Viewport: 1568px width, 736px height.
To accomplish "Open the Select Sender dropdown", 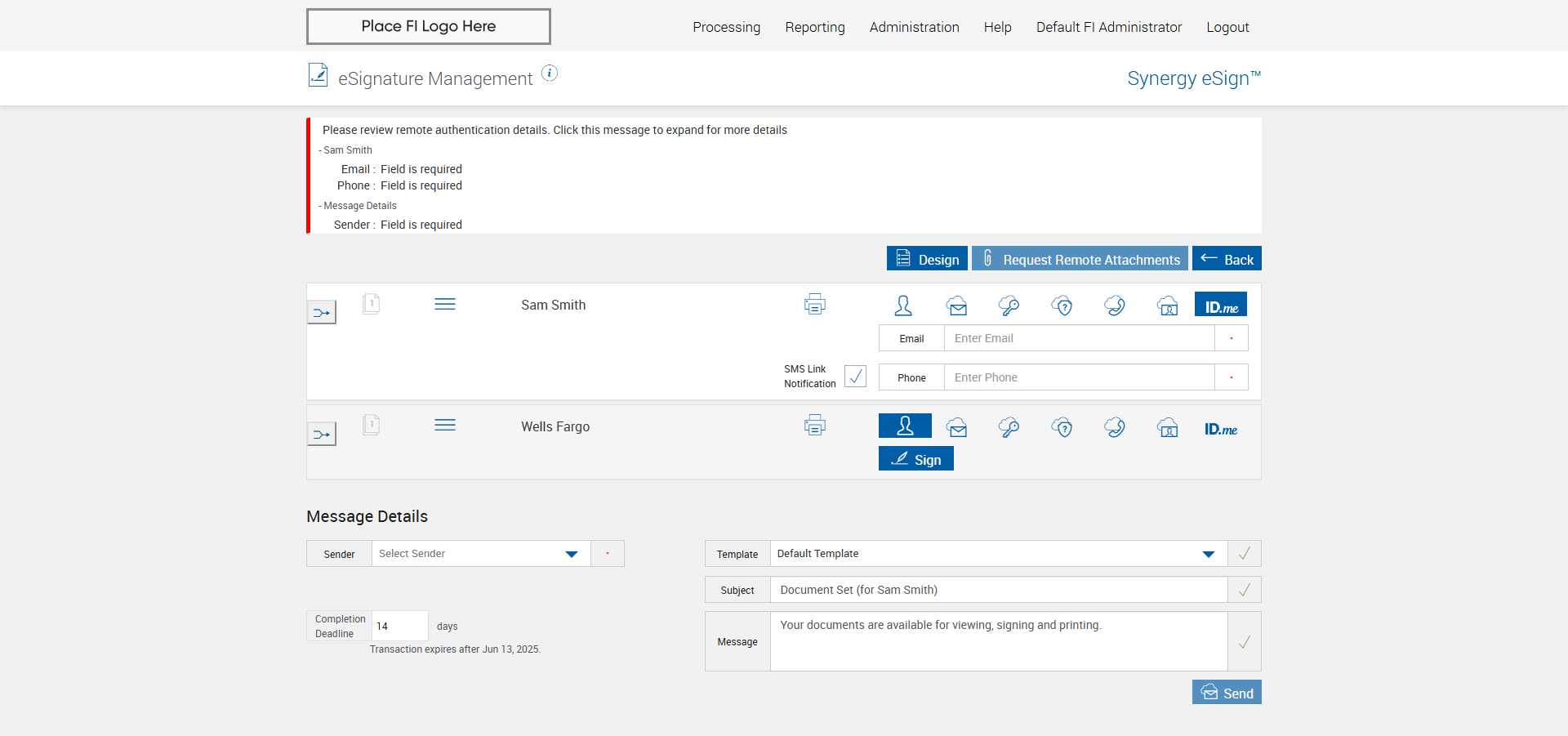I will (481, 554).
